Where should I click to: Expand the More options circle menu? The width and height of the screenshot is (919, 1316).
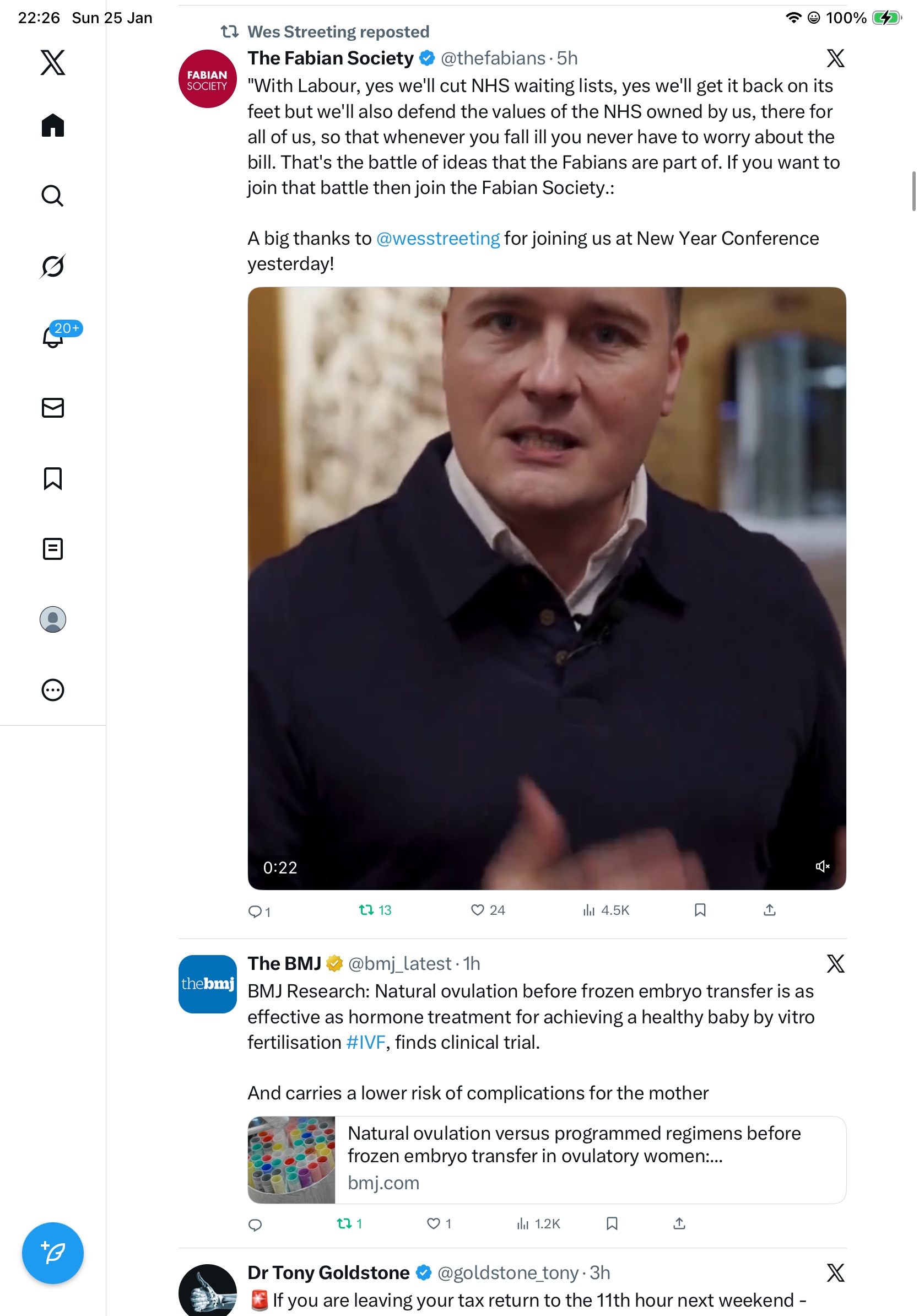click(53, 690)
